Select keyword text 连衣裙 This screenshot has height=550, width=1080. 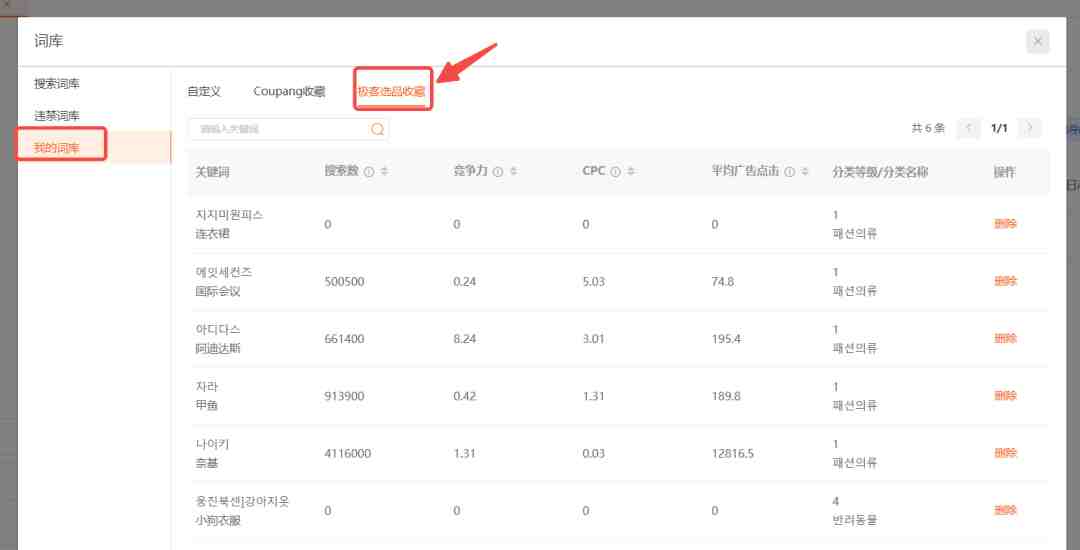pos(212,234)
